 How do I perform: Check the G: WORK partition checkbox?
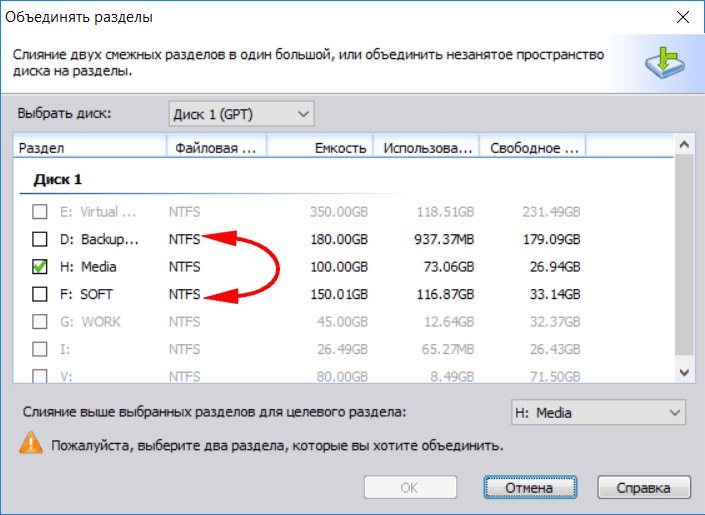pos(40,322)
